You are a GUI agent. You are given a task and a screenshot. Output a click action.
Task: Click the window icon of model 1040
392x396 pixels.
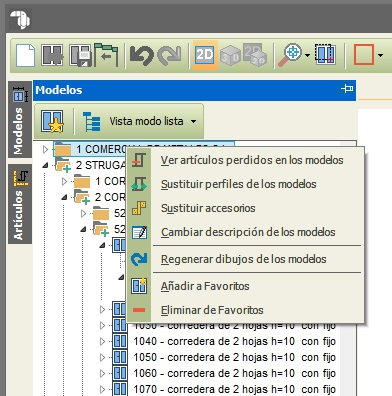click(x=119, y=341)
